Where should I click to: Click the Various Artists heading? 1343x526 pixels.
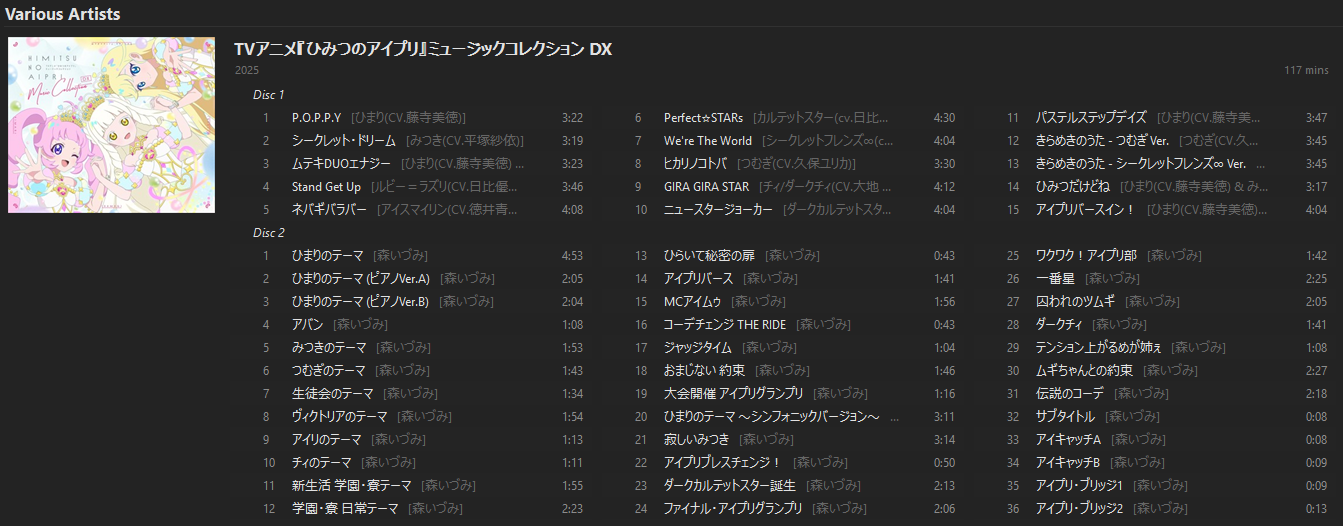coord(63,14)
